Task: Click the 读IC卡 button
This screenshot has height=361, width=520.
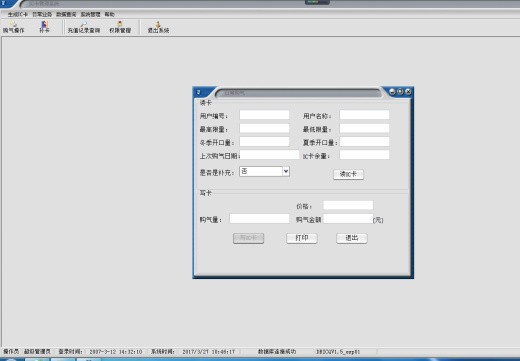Action: pos(348,174)
